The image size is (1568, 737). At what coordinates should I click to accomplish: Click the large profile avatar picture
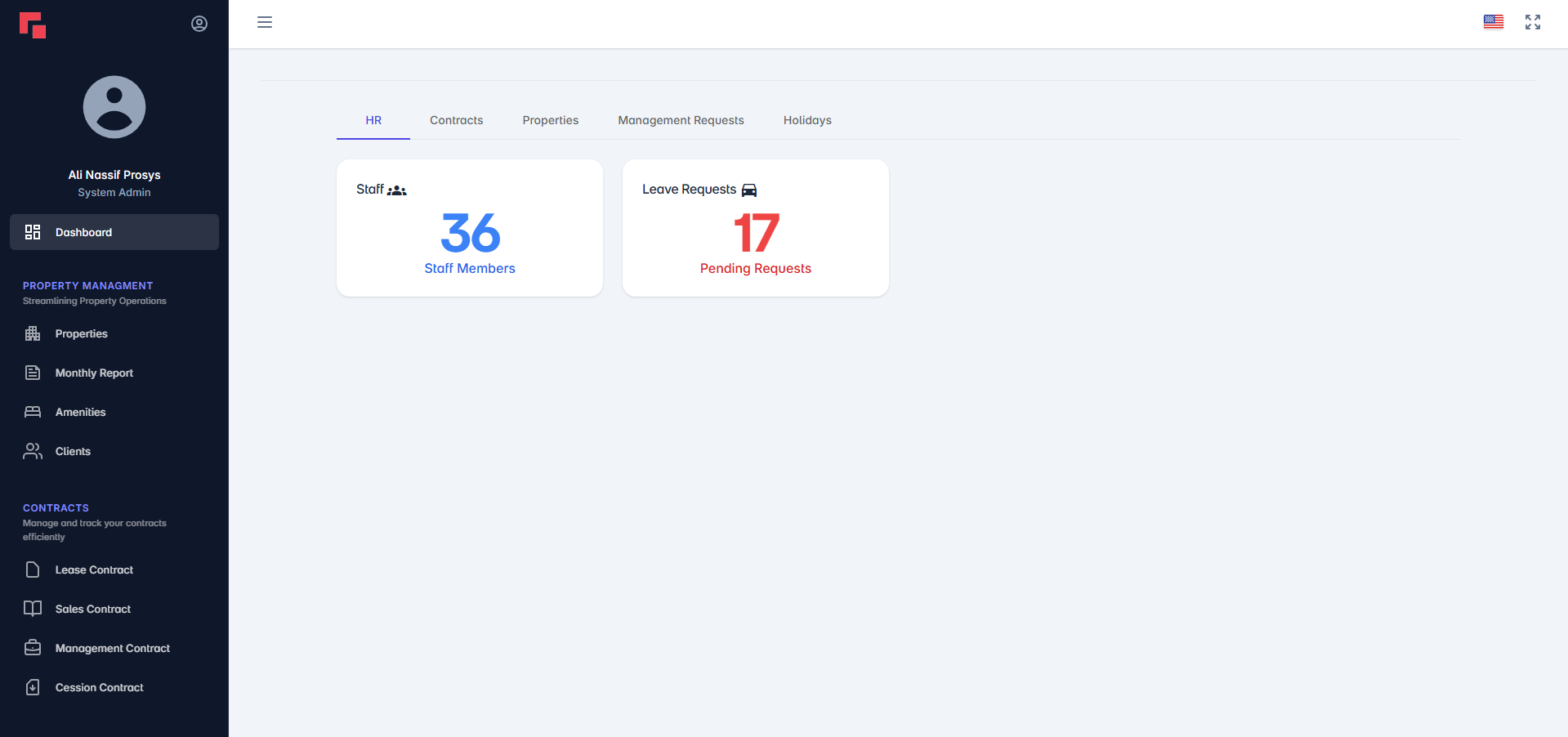click(x=114, y=107)
